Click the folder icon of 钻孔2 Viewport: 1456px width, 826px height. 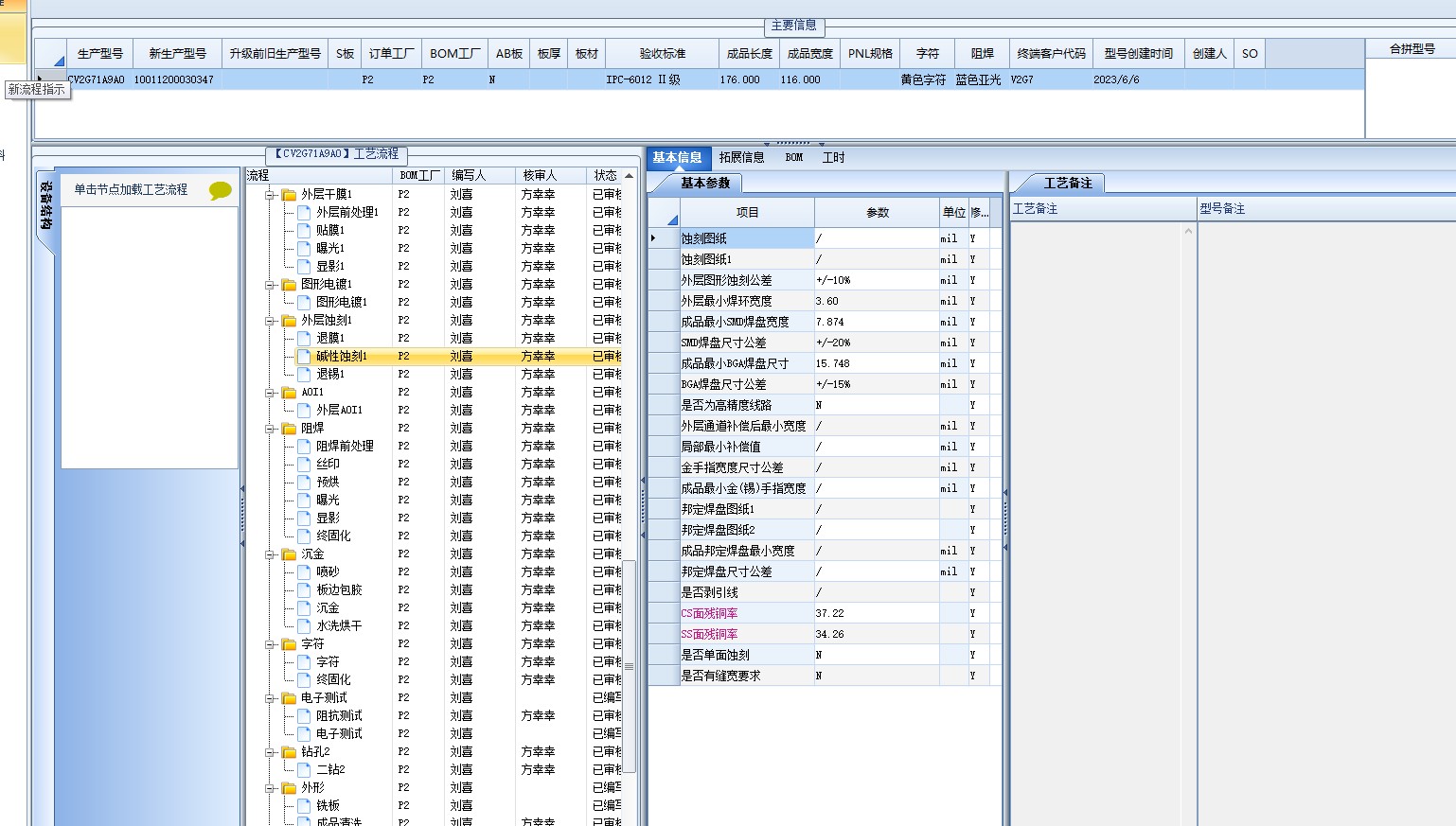pyautogui.click(x=289, y=751)
